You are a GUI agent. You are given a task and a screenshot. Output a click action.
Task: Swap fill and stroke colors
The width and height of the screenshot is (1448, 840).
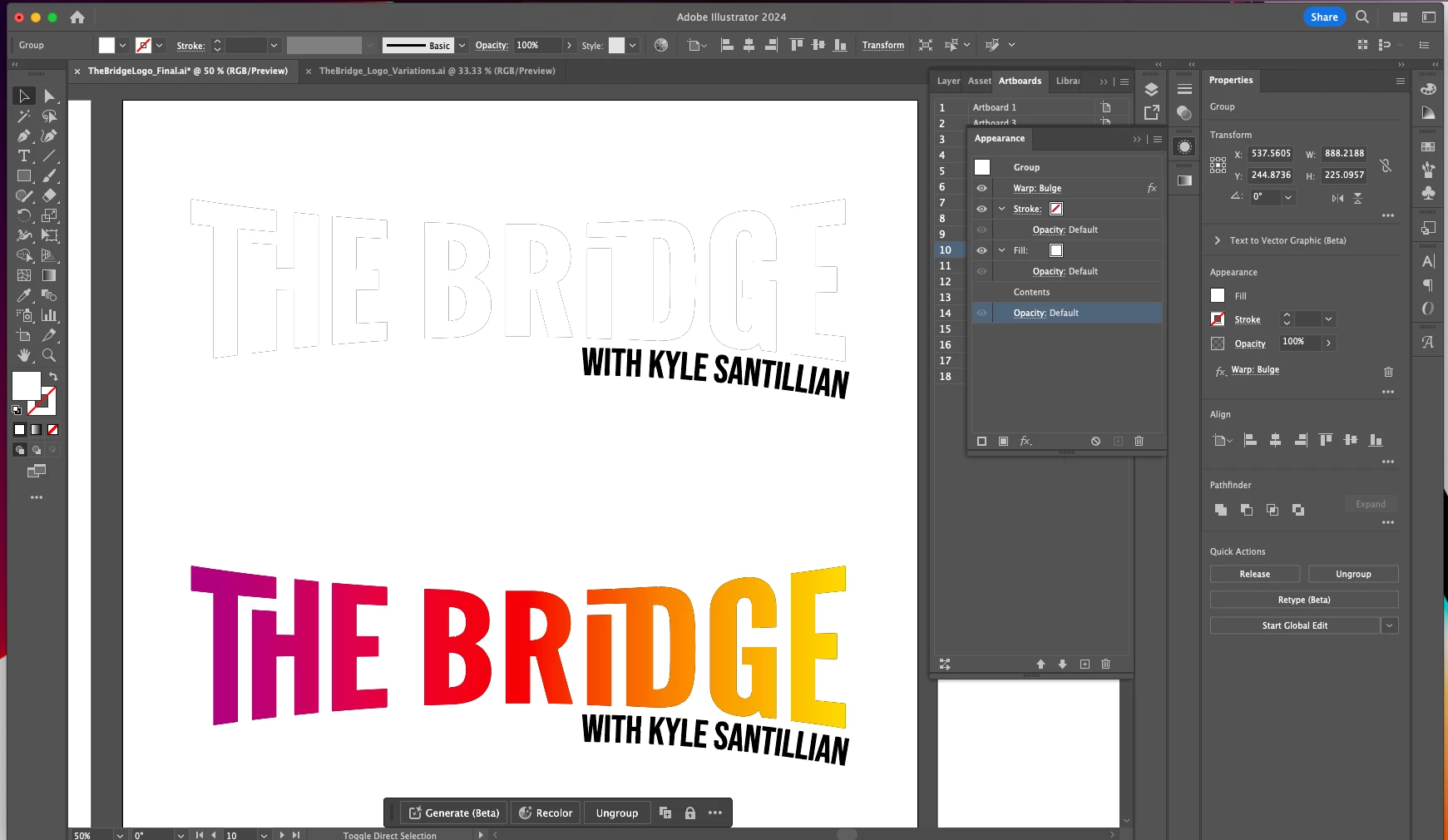(53, 377)
